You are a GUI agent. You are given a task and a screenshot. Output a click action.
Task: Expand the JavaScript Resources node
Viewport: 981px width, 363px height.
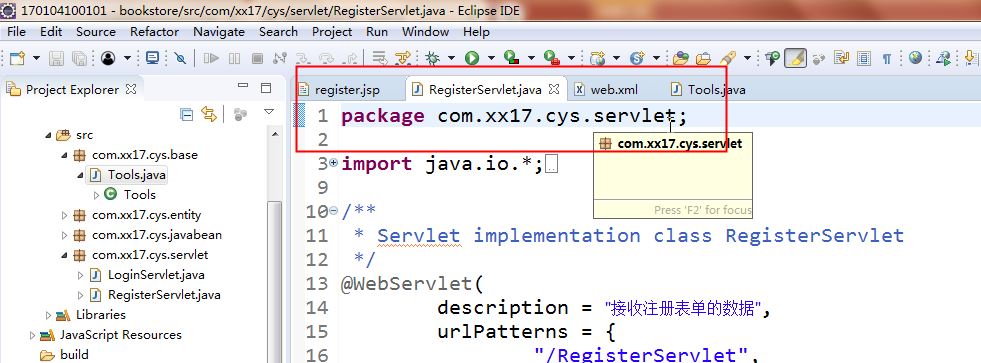[x=33, y=335]
